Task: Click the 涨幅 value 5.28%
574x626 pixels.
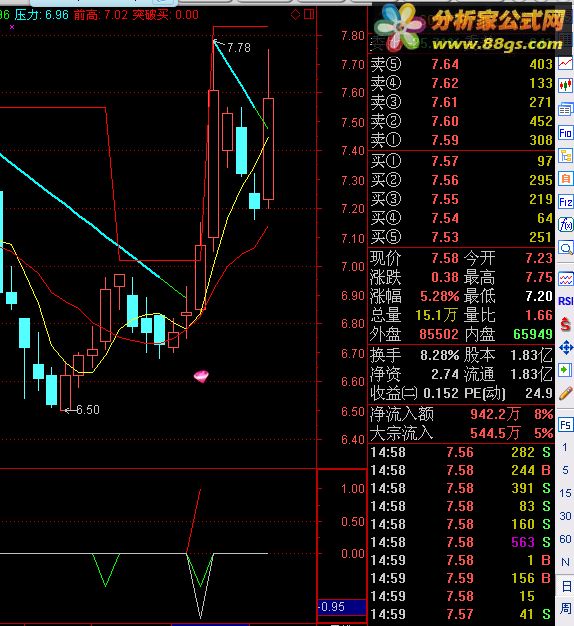Action: coord(439,296)
